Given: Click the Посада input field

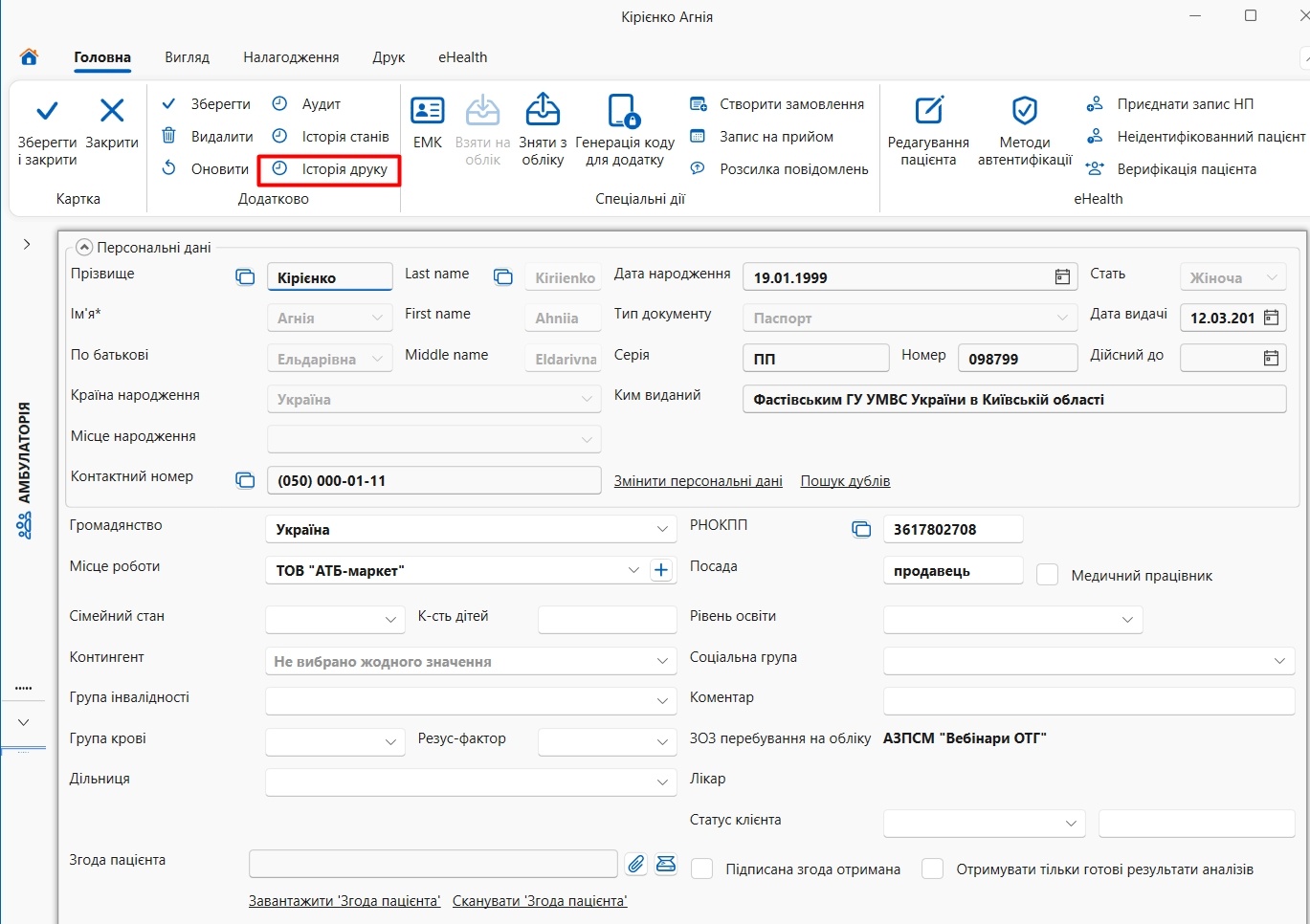Looking at the screenshot, I should [953, 570].
